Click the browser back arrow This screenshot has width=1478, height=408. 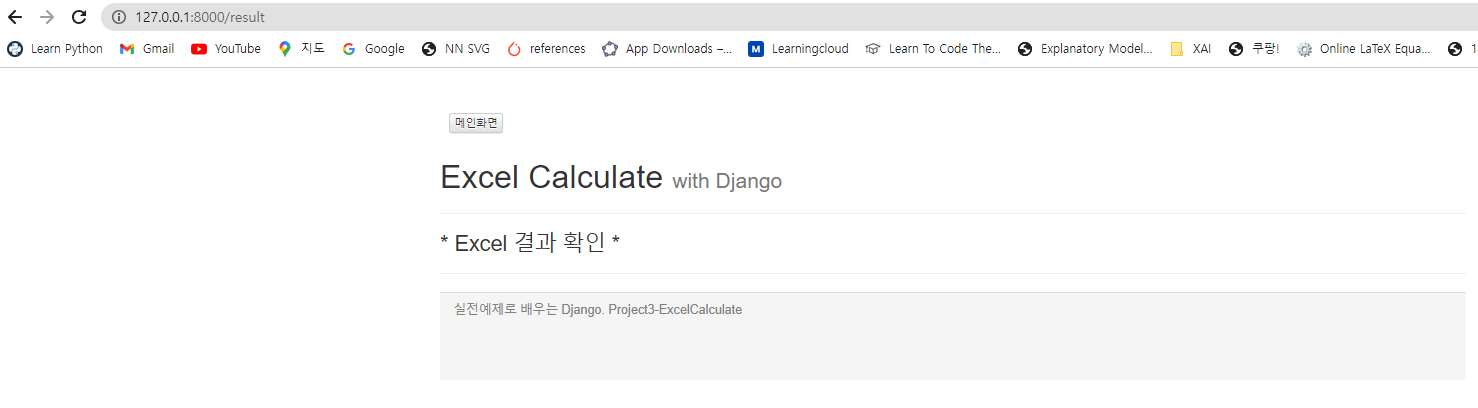coord(15,17)
